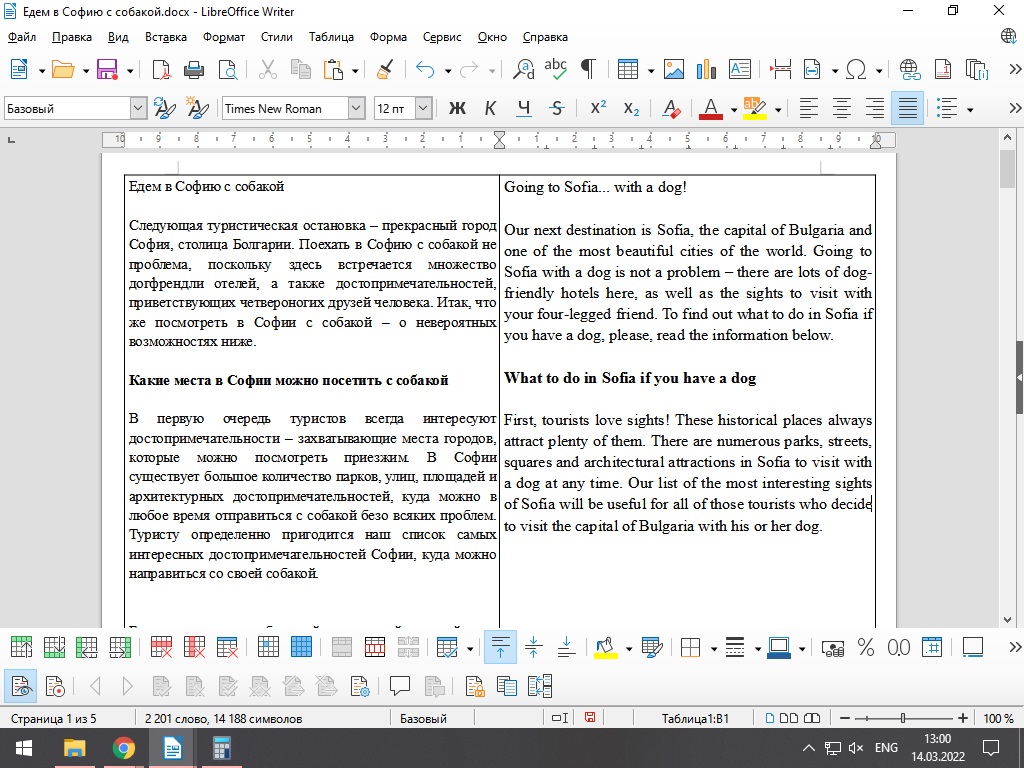Viewport: 1024px width, 768px height.
Task: Open the special character dropdown arrow
Action: (878, 70)
